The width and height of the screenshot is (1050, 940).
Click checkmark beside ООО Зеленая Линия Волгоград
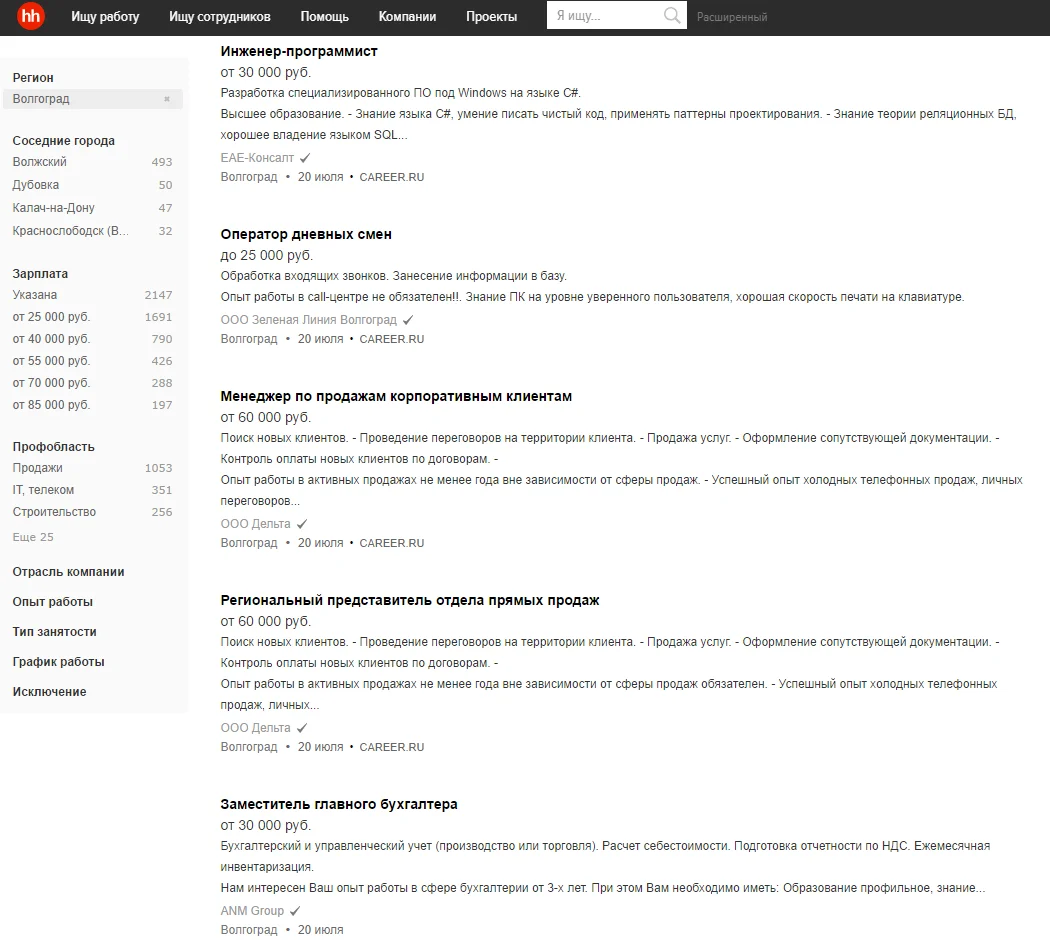click(x=408, y=320)
